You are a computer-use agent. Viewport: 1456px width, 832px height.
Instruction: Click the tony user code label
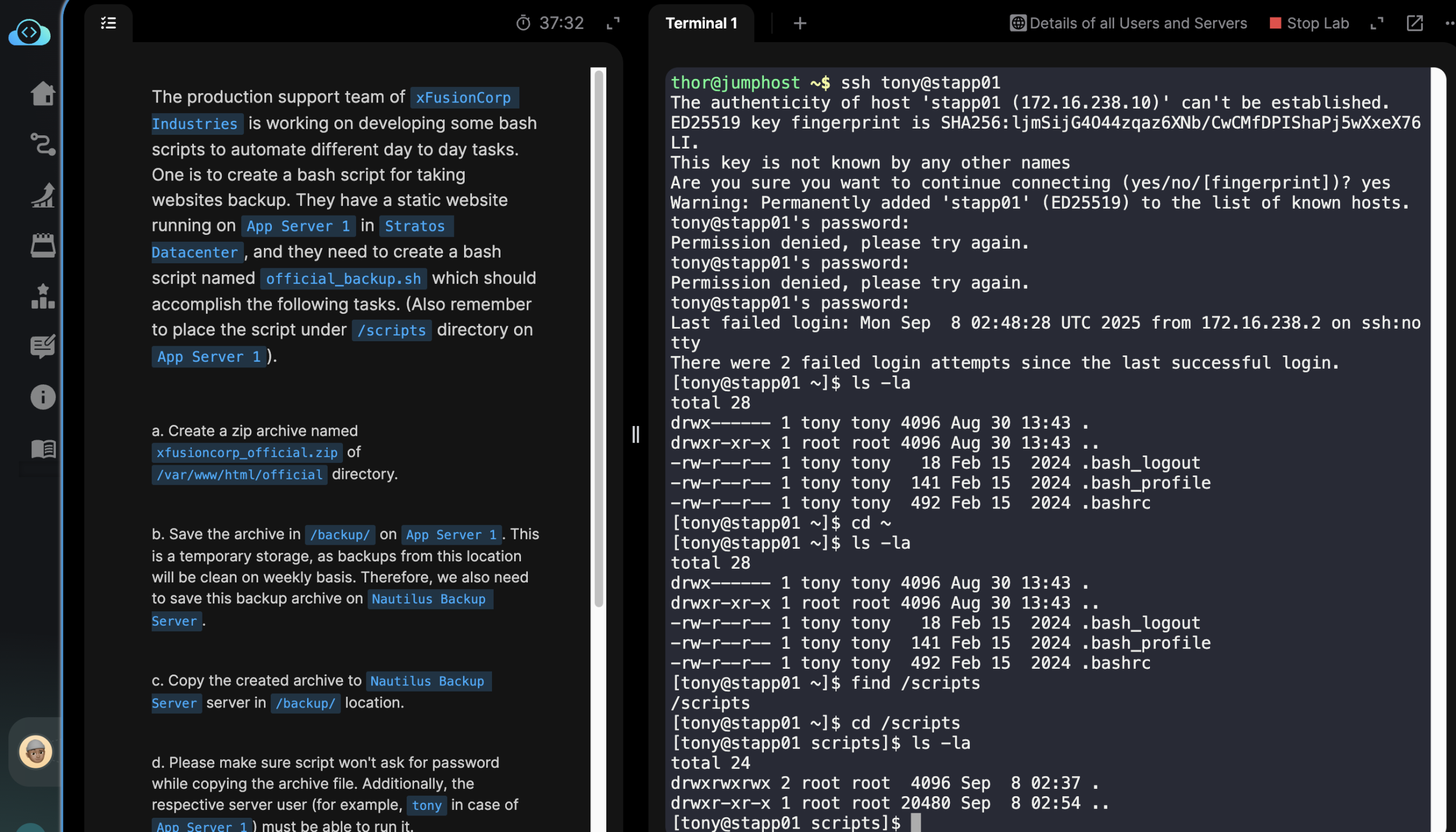pyautogui.click(x=427, y=806)
